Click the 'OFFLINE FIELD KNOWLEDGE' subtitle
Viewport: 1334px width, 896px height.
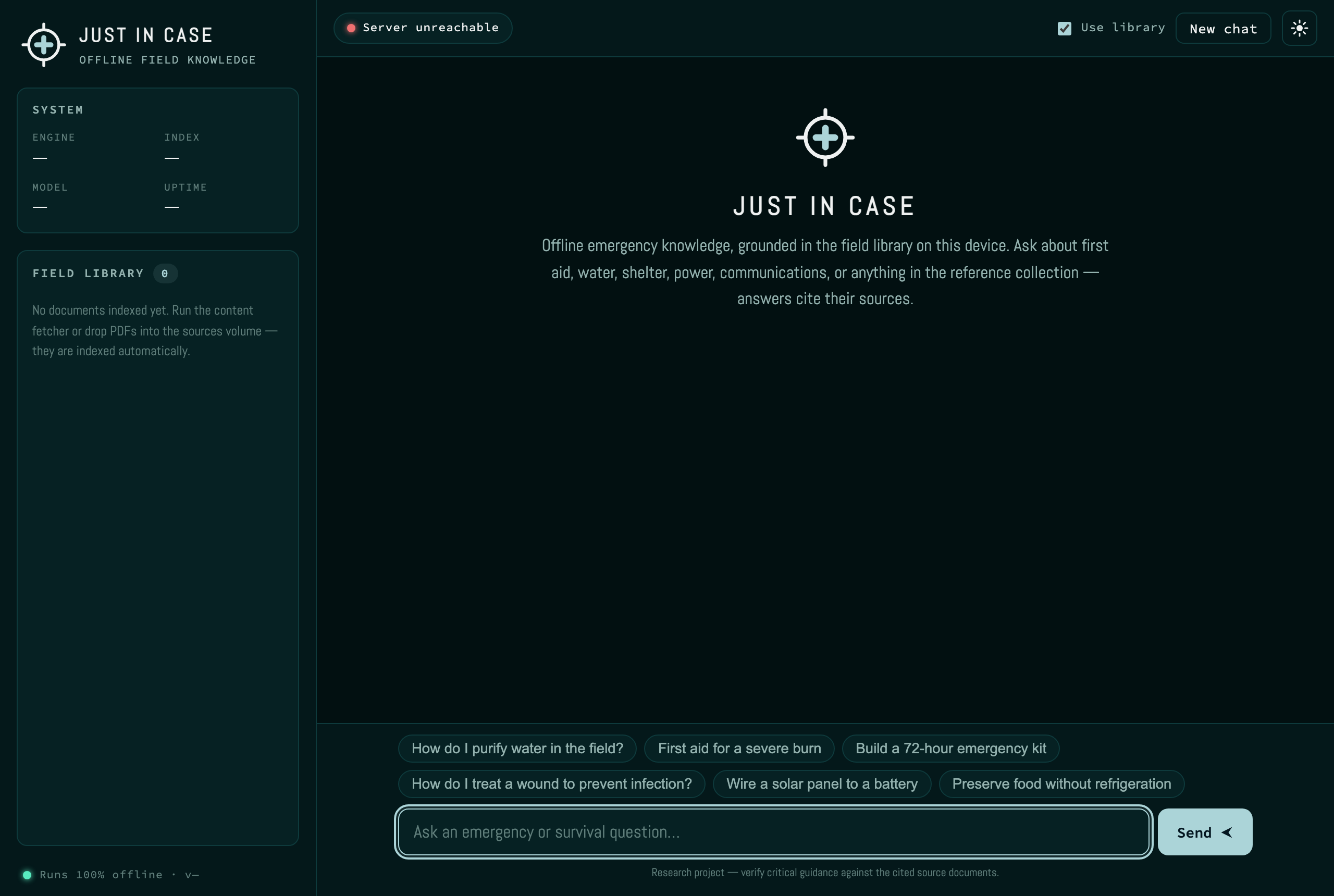167,60
